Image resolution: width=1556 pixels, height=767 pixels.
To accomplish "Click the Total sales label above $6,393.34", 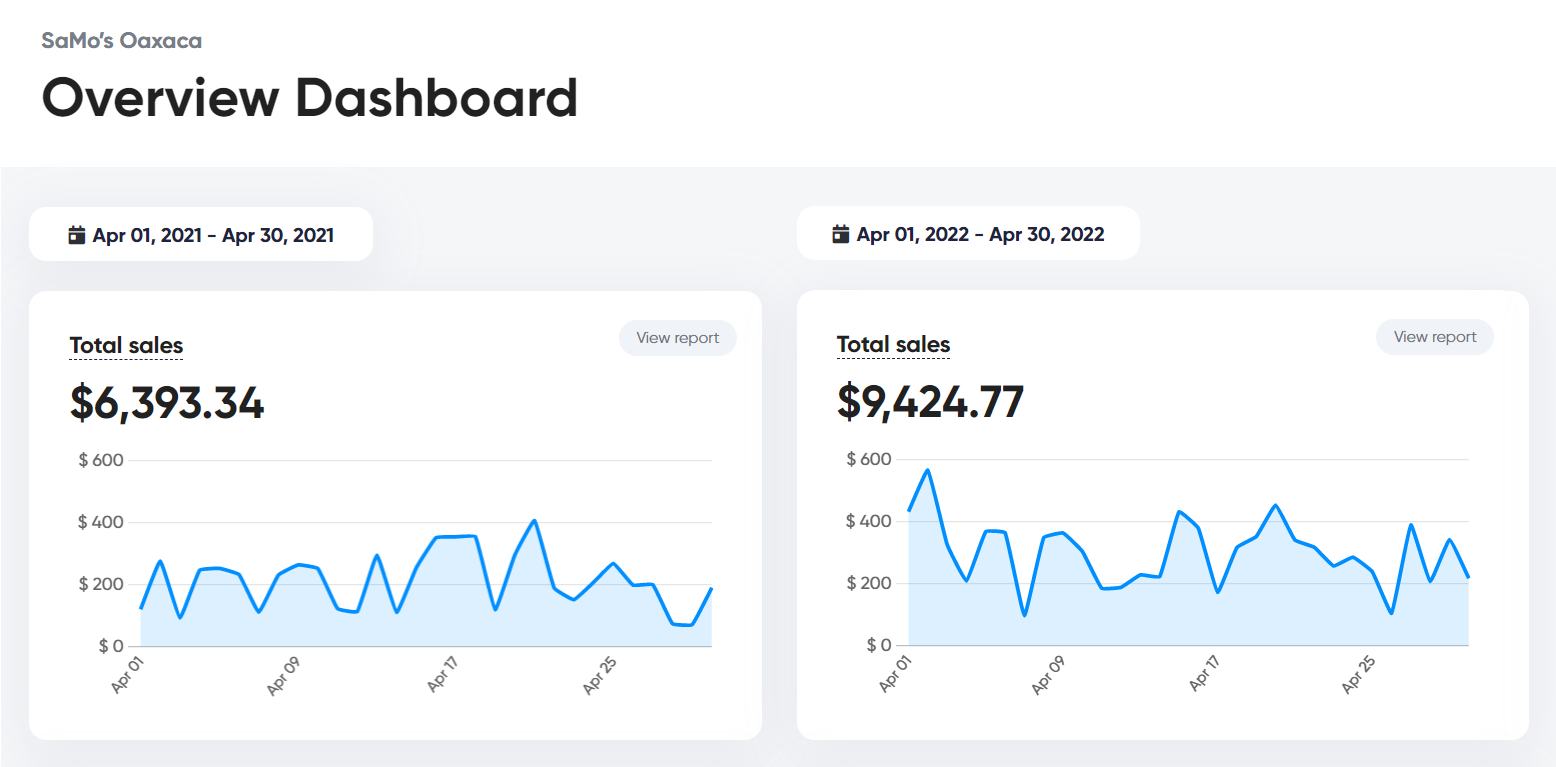I will 126,347.
